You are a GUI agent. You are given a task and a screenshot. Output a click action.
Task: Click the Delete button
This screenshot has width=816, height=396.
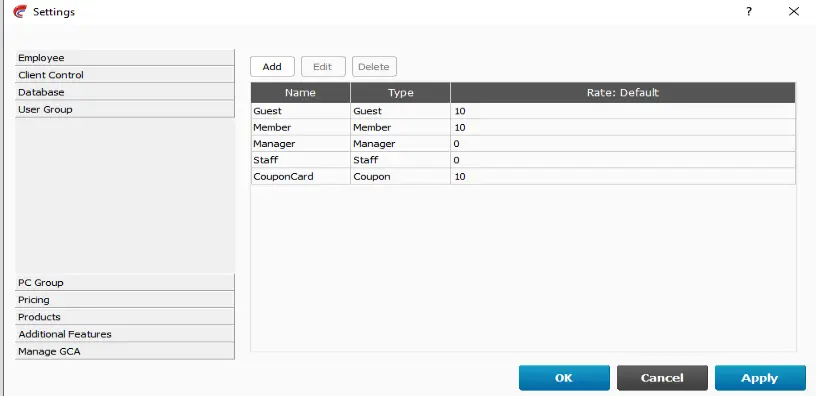pyautogui.click(x=374, y=67)
